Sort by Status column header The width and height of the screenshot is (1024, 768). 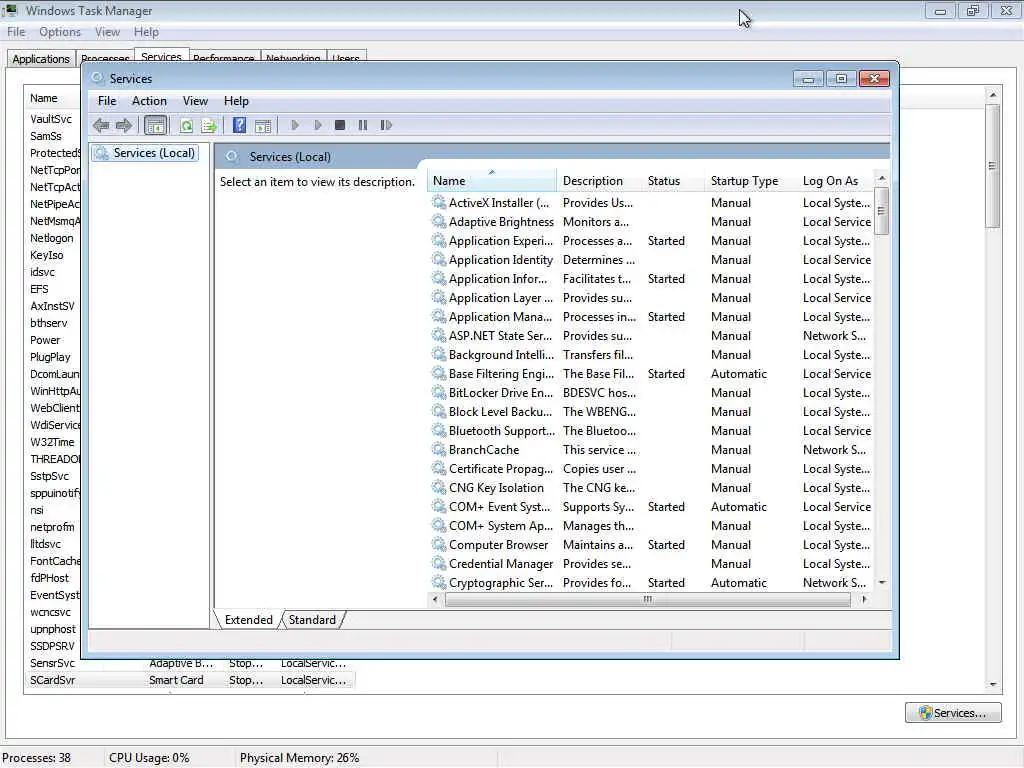[x=672, y=181]
